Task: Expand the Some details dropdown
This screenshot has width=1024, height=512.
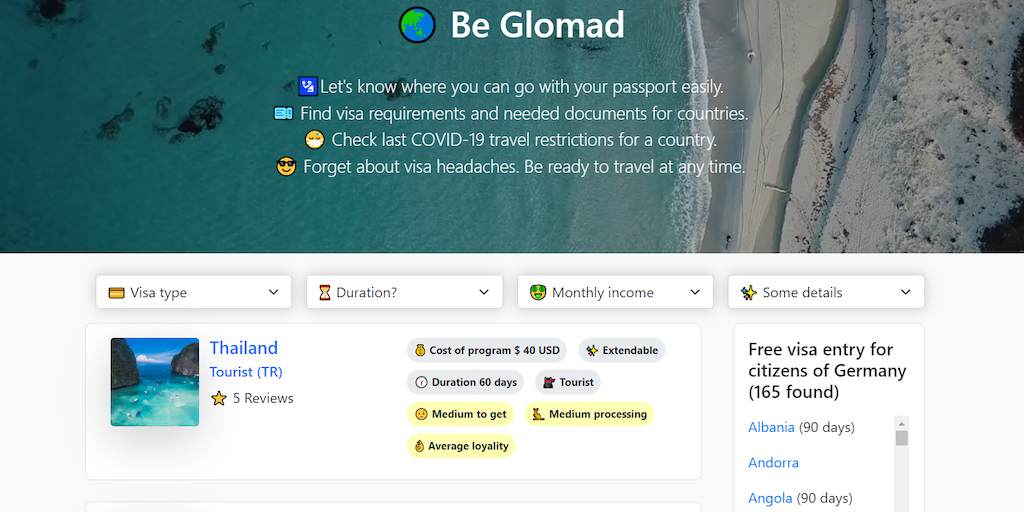Action: [826, 292]
